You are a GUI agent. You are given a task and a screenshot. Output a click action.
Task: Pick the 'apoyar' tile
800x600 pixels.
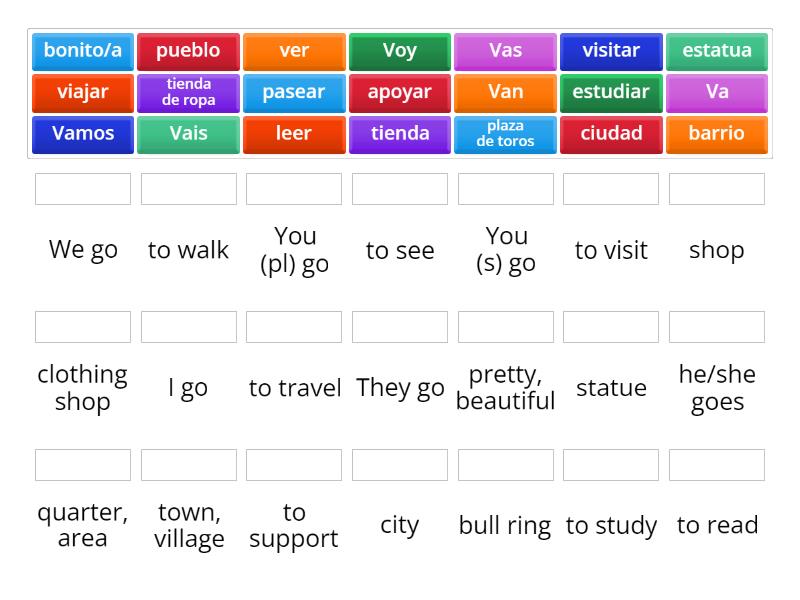coord(399,92)
